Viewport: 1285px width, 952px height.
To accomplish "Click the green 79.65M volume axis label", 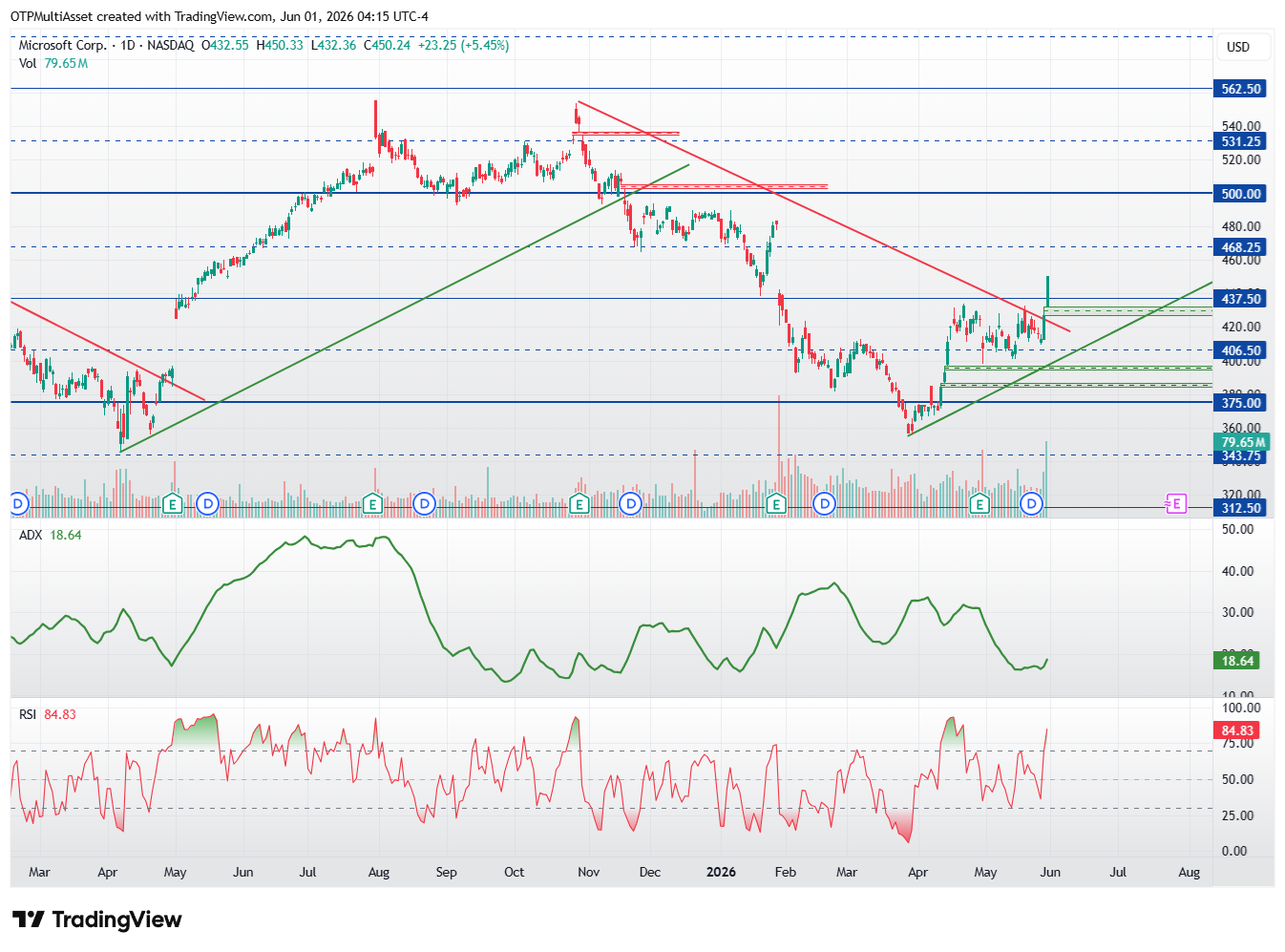I will coord(1241,442).
